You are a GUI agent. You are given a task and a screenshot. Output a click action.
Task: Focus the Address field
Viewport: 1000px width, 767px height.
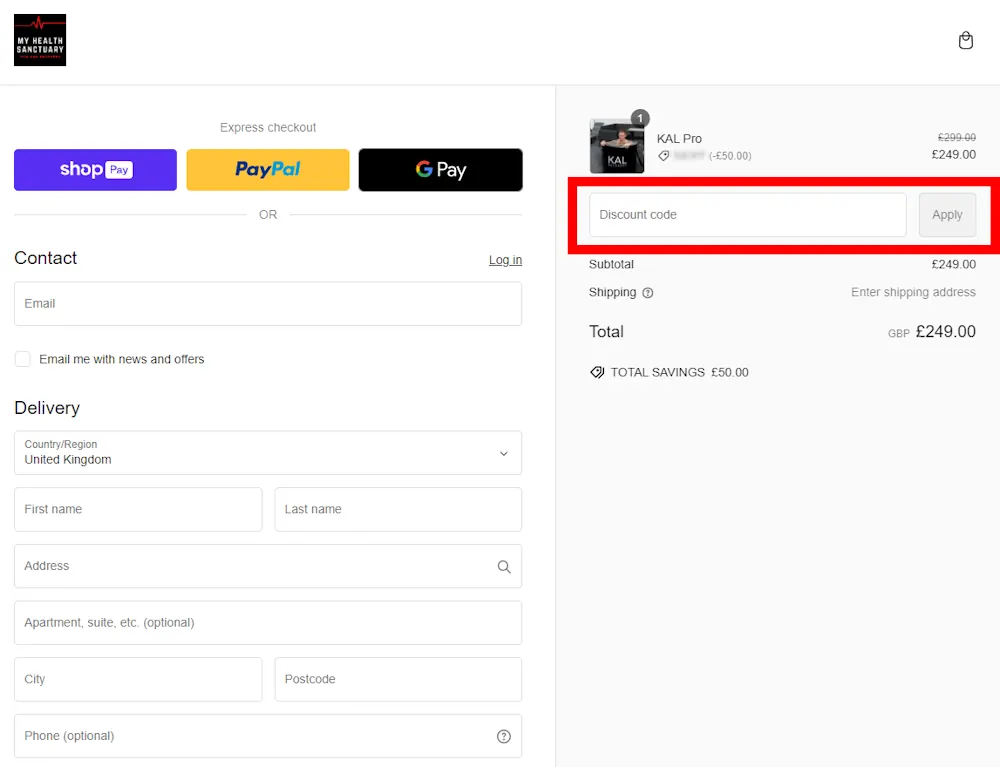tap(268, 566)
